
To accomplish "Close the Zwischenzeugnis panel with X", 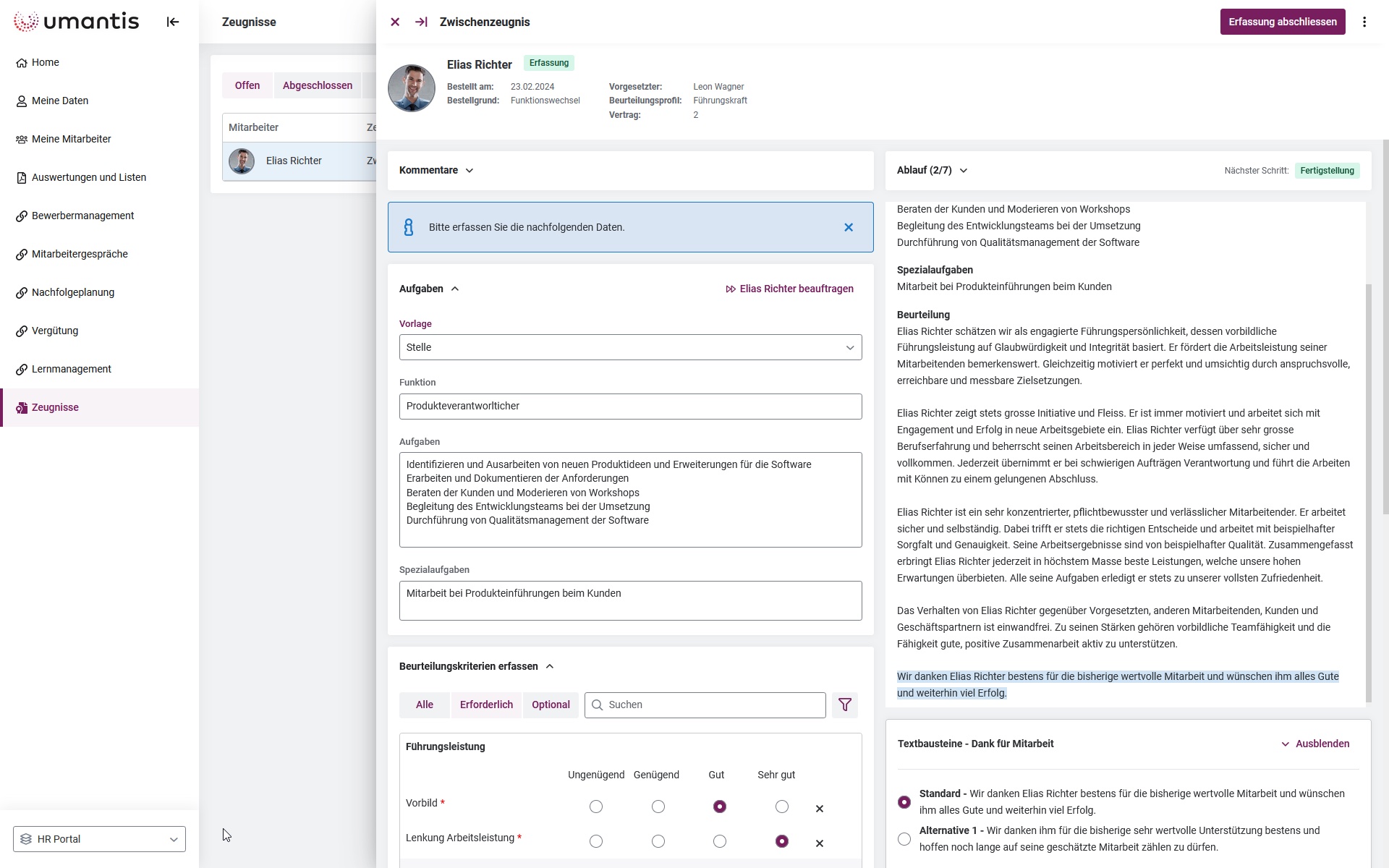I will tap(395, 22).
